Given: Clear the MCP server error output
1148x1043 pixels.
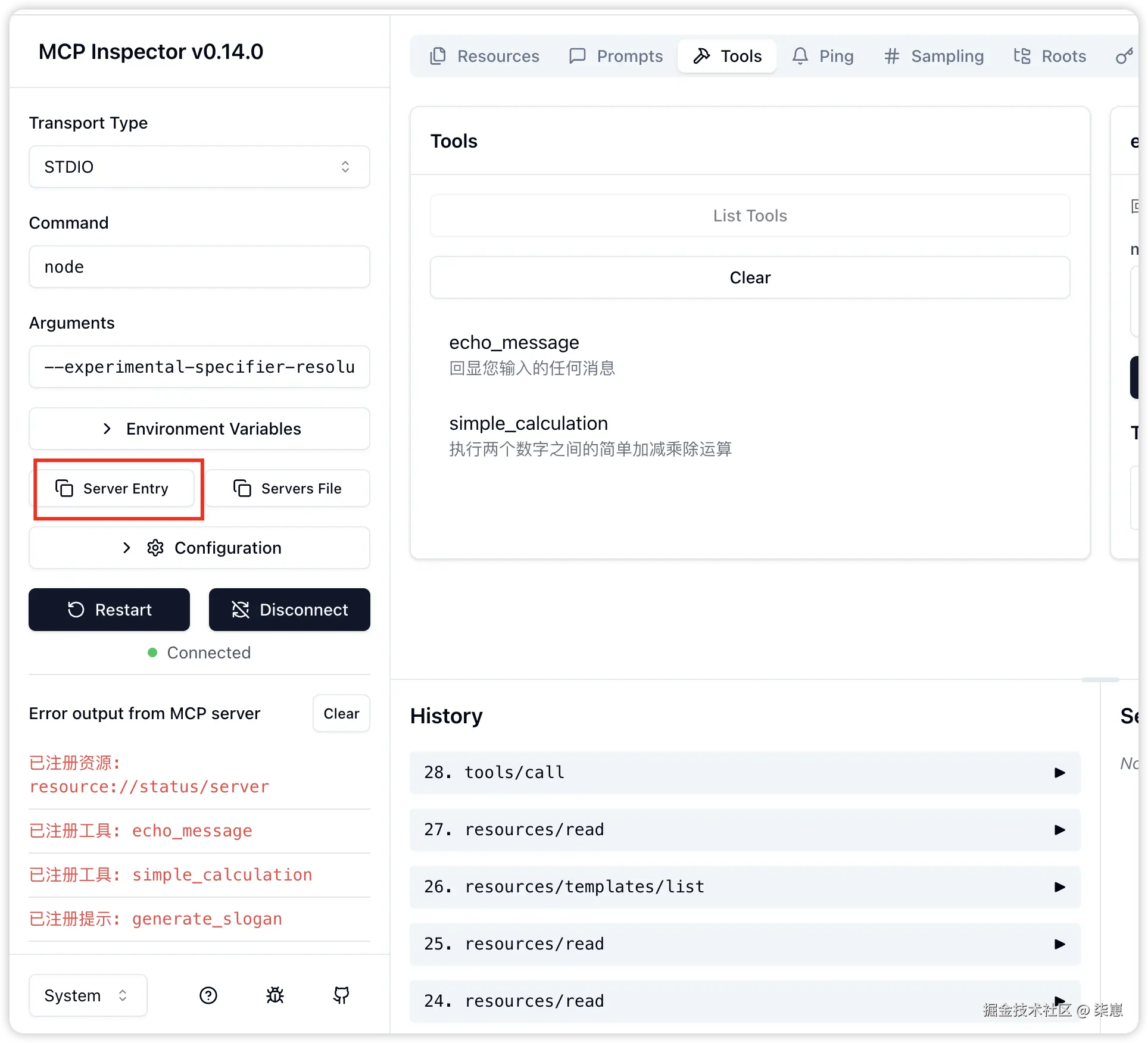Looking at the screenshot, I should click(x=341, y=713).
